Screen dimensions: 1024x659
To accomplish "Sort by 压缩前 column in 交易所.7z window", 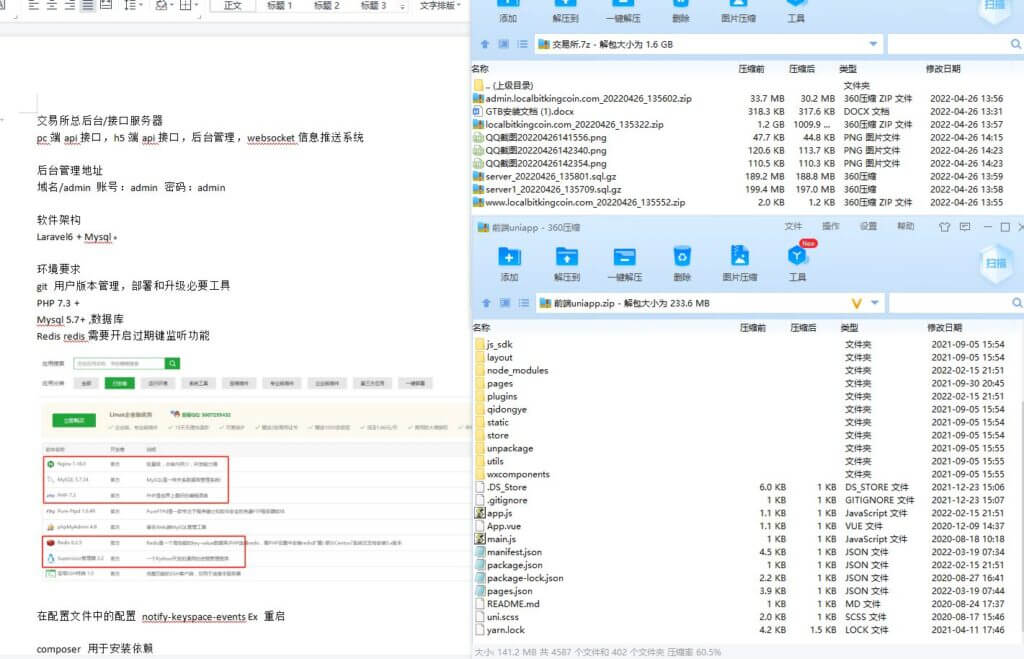I will pos(751,69).
